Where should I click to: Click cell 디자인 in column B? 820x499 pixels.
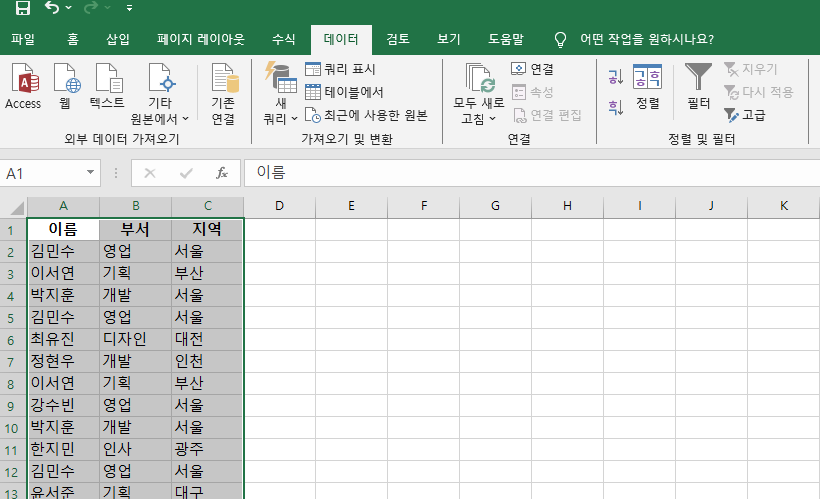[x=135, y=339]
